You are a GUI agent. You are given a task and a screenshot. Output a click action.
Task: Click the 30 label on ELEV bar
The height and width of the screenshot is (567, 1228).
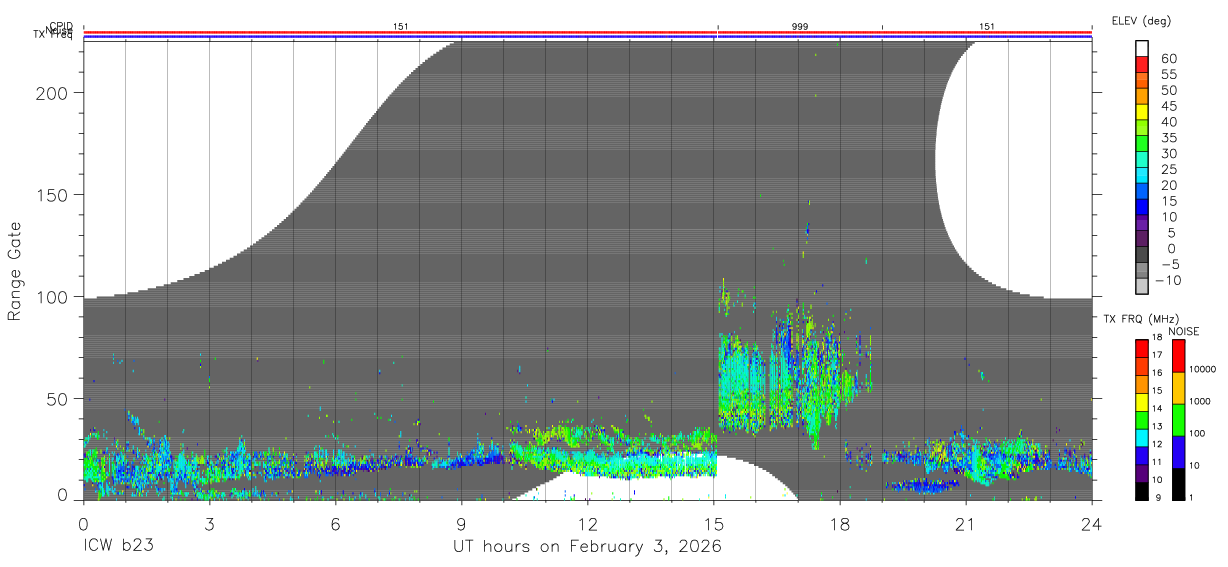tap(1169, 154)
